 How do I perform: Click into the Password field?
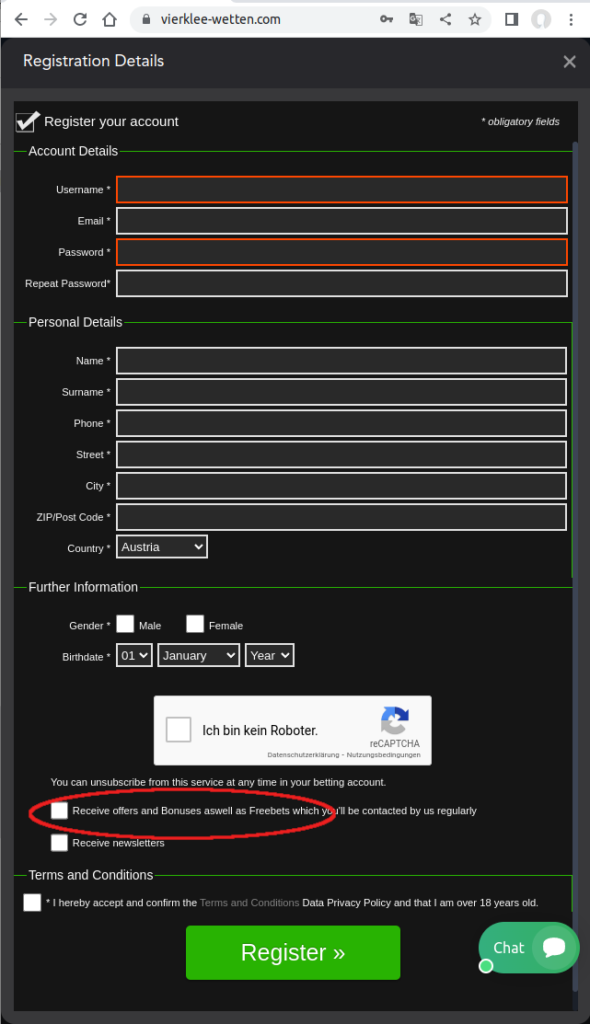pyautogui.click(x=342, y=252)
